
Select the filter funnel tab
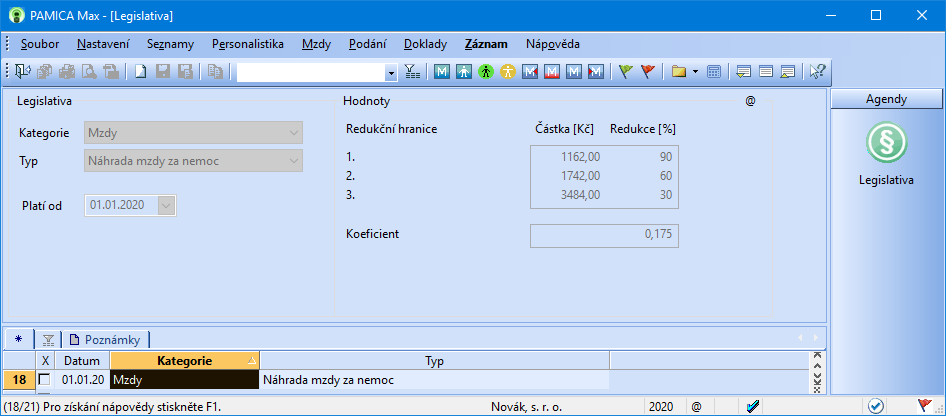(x=48, y=340)
